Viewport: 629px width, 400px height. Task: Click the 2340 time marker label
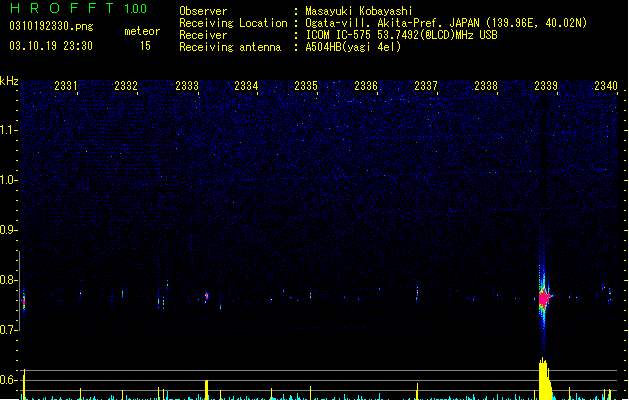tap(606, 86)
